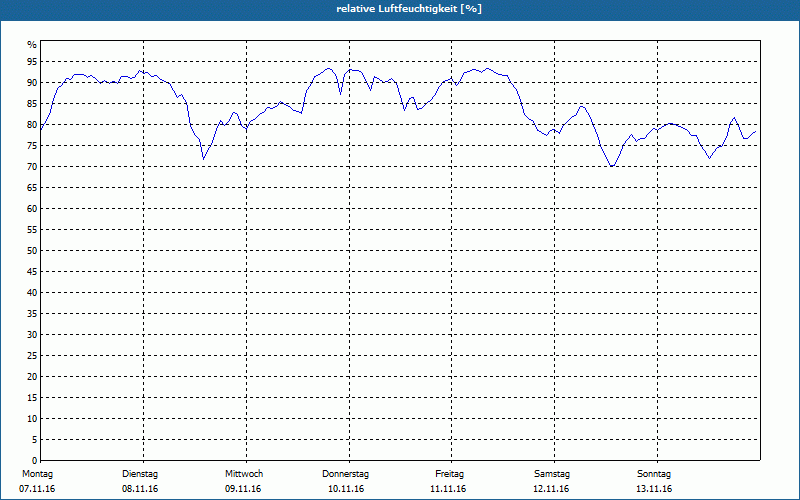This screenshot has width=800, height=500.
Task: Select the Montag day label
Action: coord(37,474)
